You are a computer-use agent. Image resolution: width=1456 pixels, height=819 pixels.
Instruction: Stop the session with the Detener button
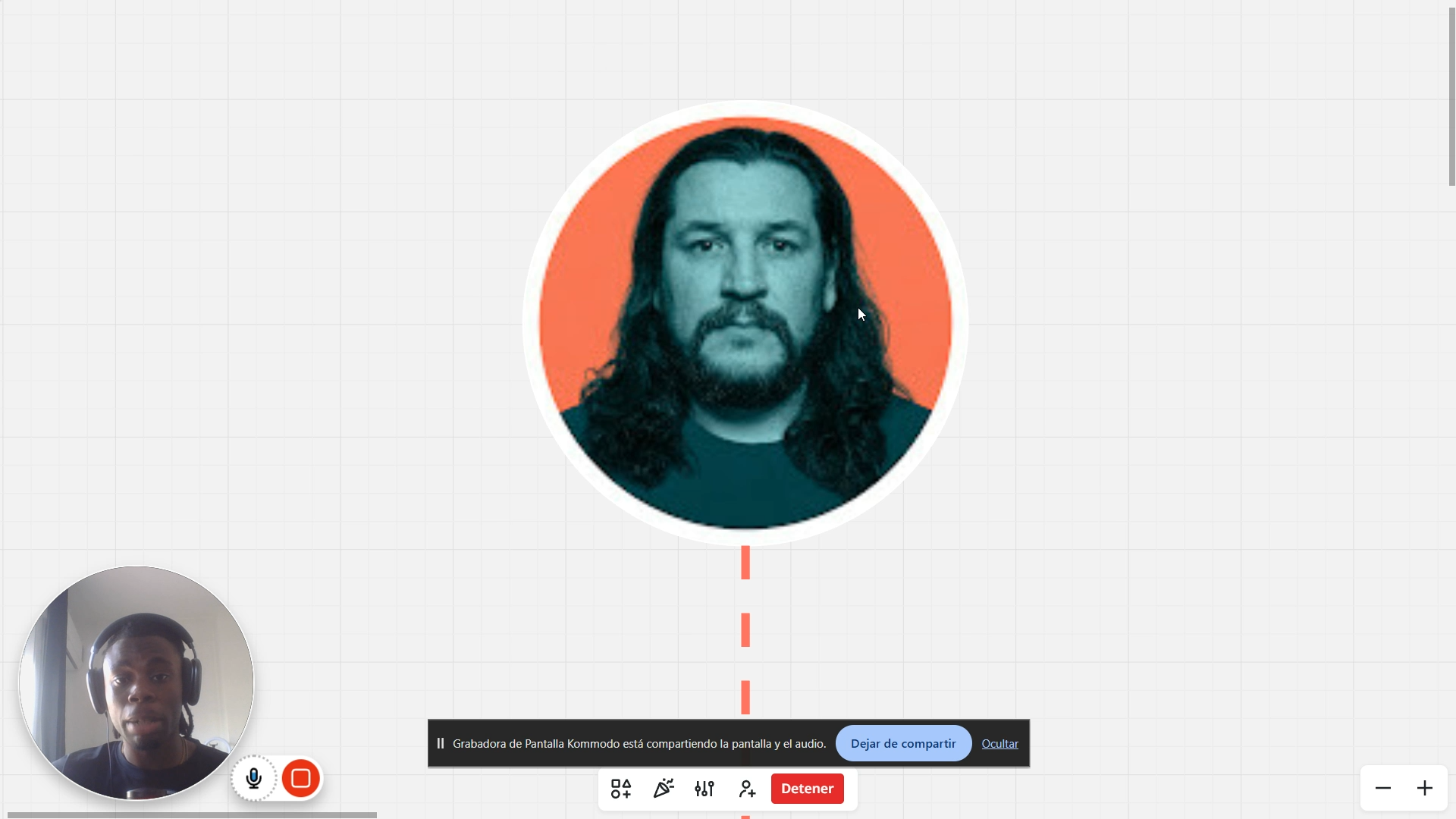[x=807, y=789]
